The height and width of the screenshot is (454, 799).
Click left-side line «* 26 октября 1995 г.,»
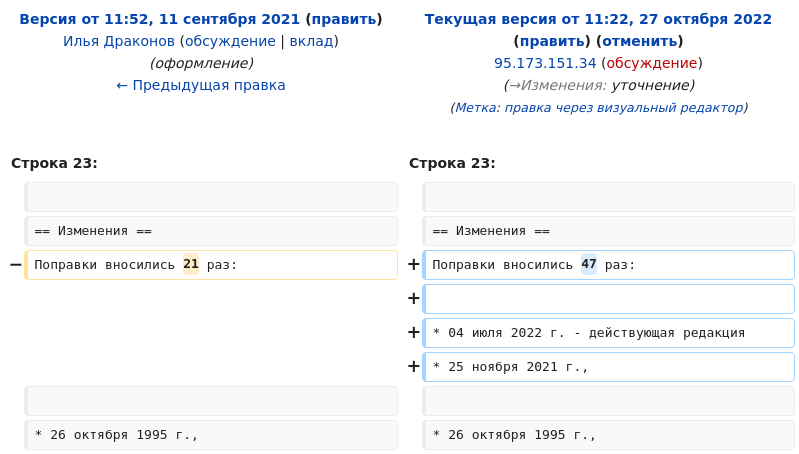click(x=211, y=435)
